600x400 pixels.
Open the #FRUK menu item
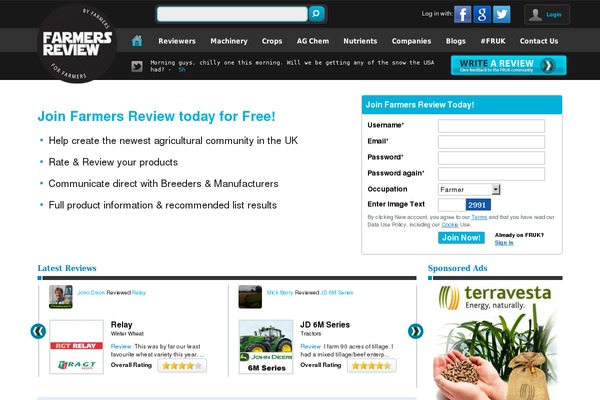tap(493, 41)
